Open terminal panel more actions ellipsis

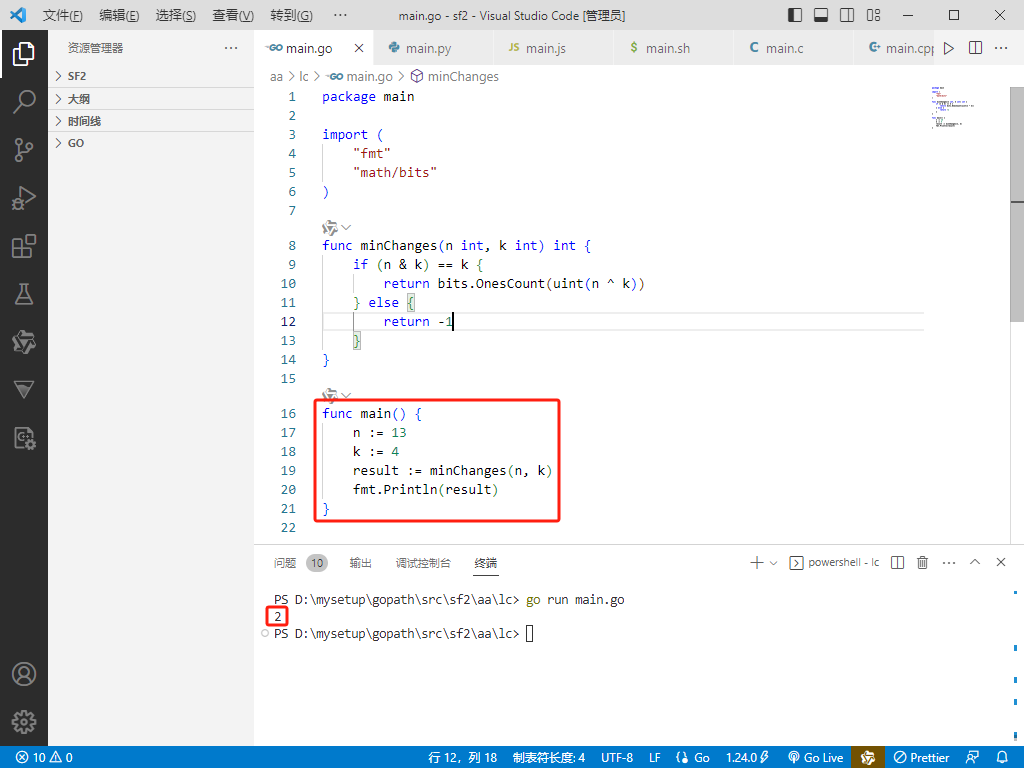pos(949,562)
